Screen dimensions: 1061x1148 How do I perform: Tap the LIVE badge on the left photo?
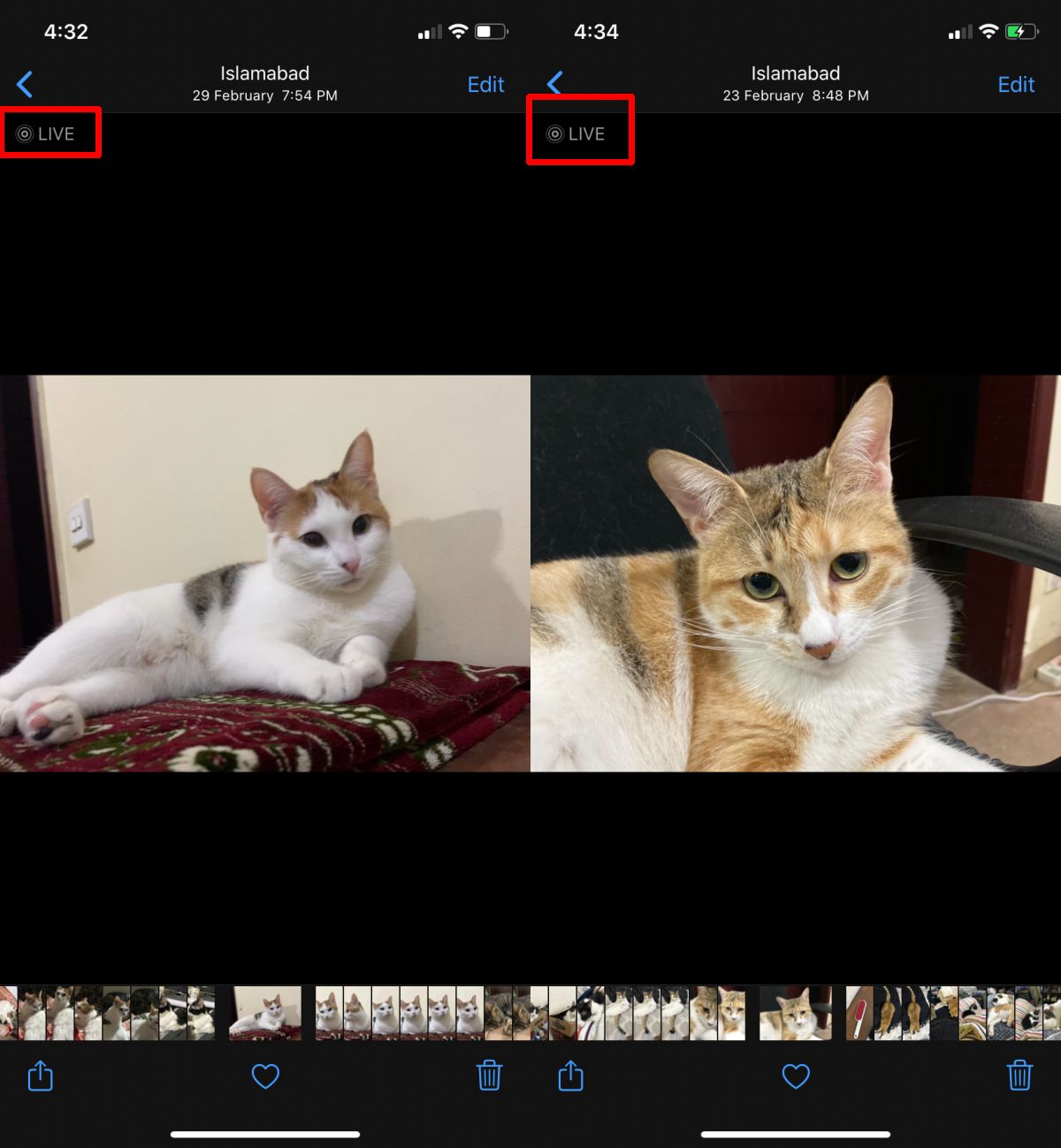[45, 134]
